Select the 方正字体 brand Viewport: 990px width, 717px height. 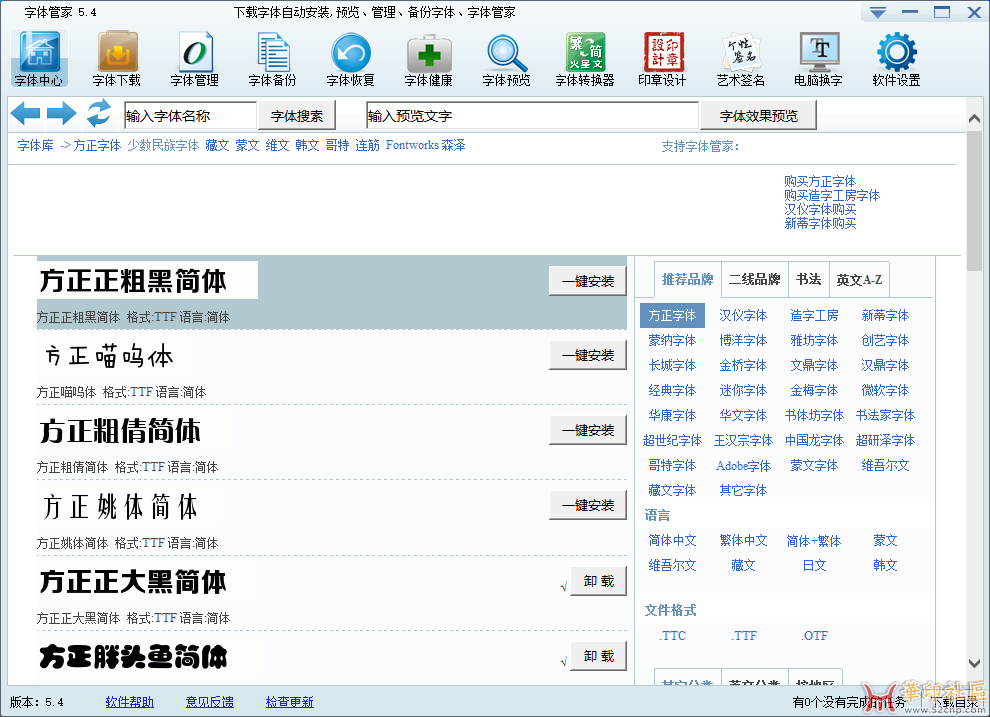672,315
